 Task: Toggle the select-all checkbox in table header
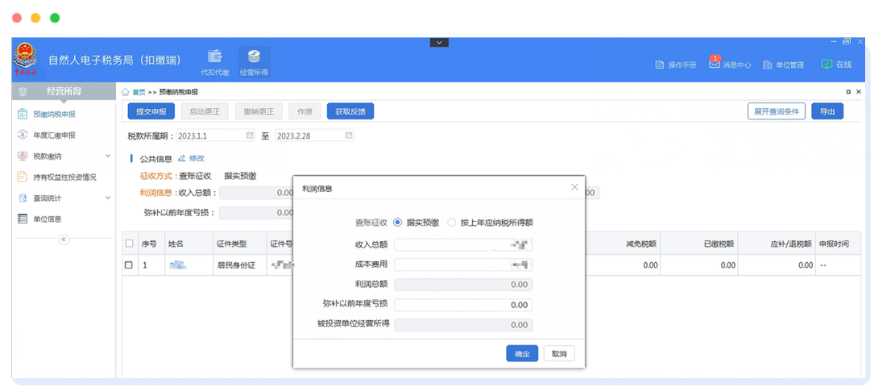pos(129,243)
